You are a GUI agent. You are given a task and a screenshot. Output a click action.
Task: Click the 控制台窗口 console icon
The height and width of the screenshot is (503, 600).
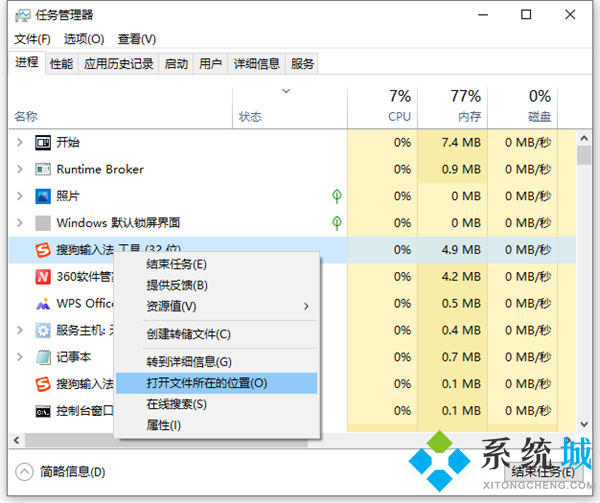(43, 412)
